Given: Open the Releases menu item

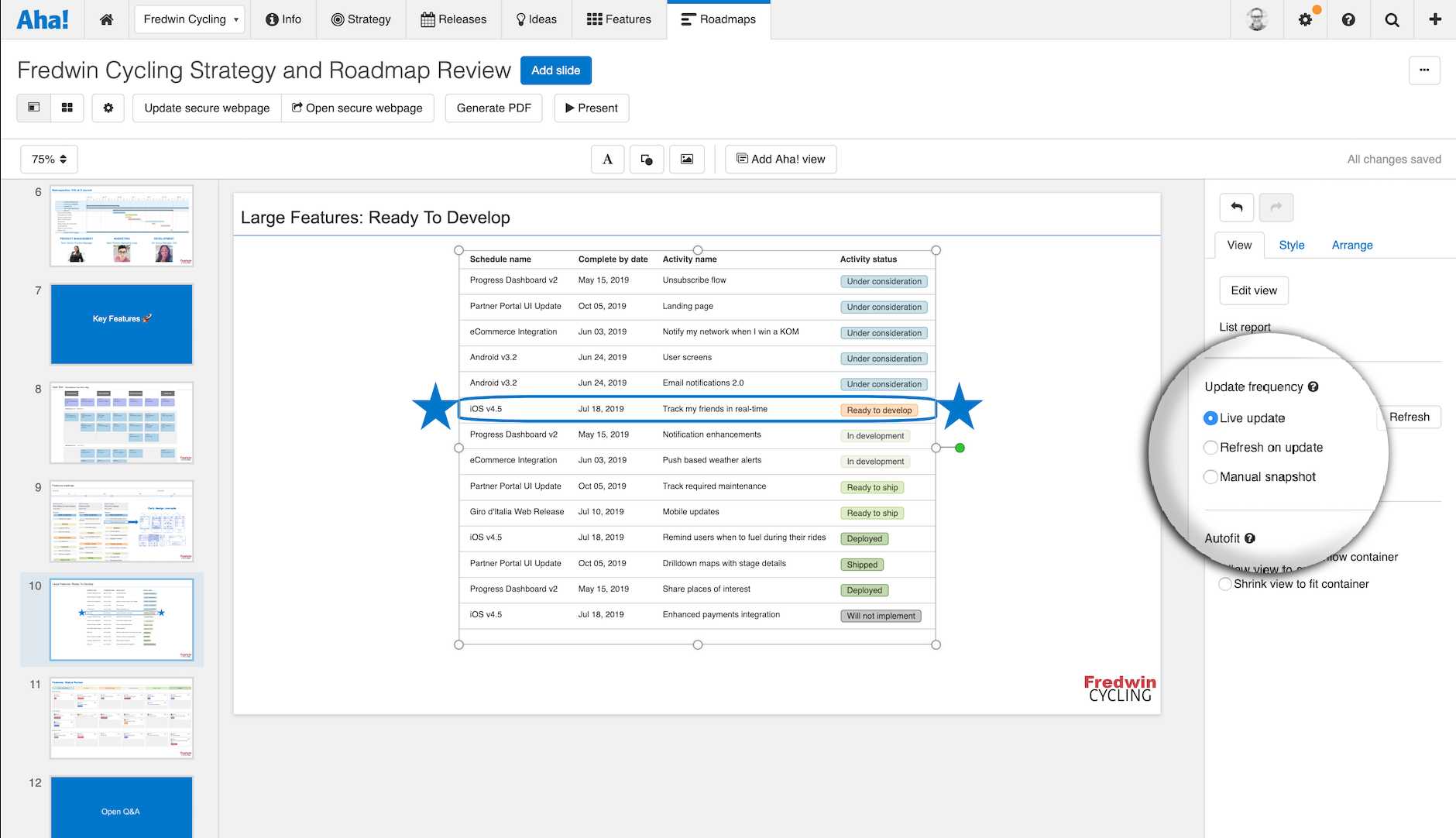Looking at the screenshot, I should pos(454,19).
